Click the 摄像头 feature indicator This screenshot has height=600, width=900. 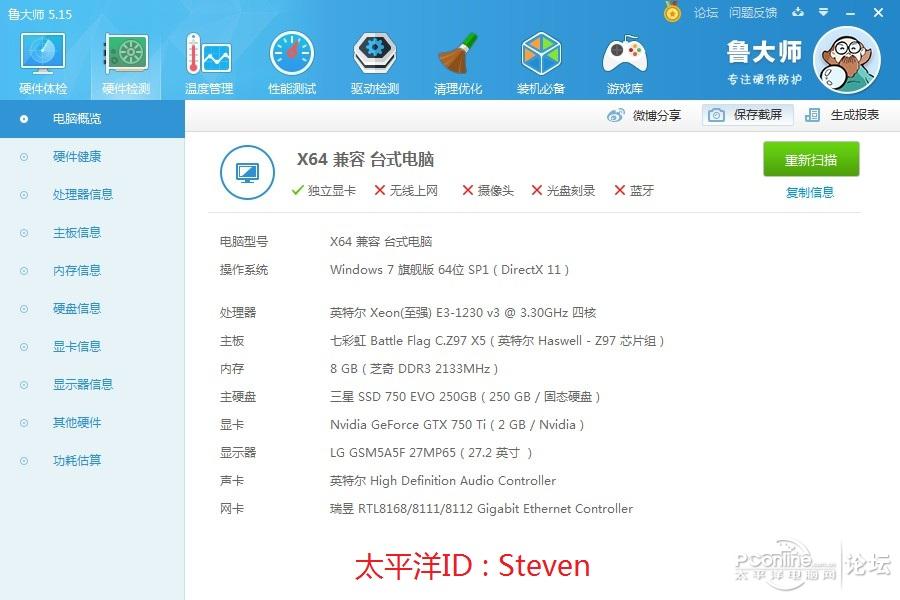click(488, 191)
